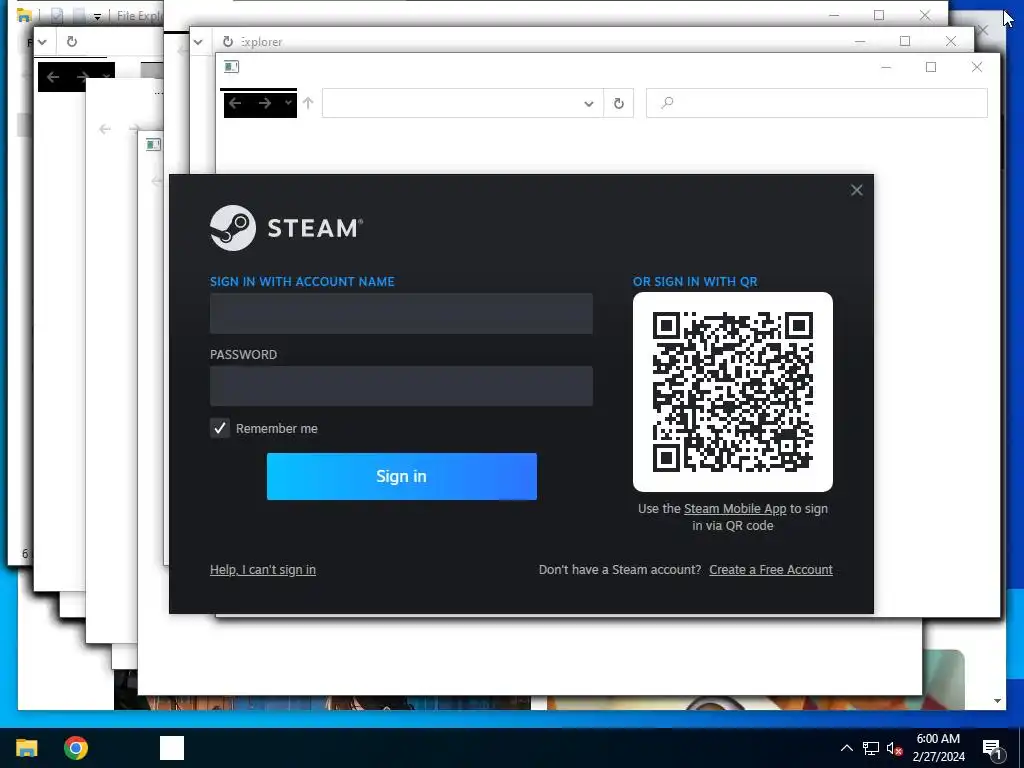This screenshot has width=1024, height=768.
Task: Launch Google Chrome from the taskbar
Action: (x=76, y=748)
